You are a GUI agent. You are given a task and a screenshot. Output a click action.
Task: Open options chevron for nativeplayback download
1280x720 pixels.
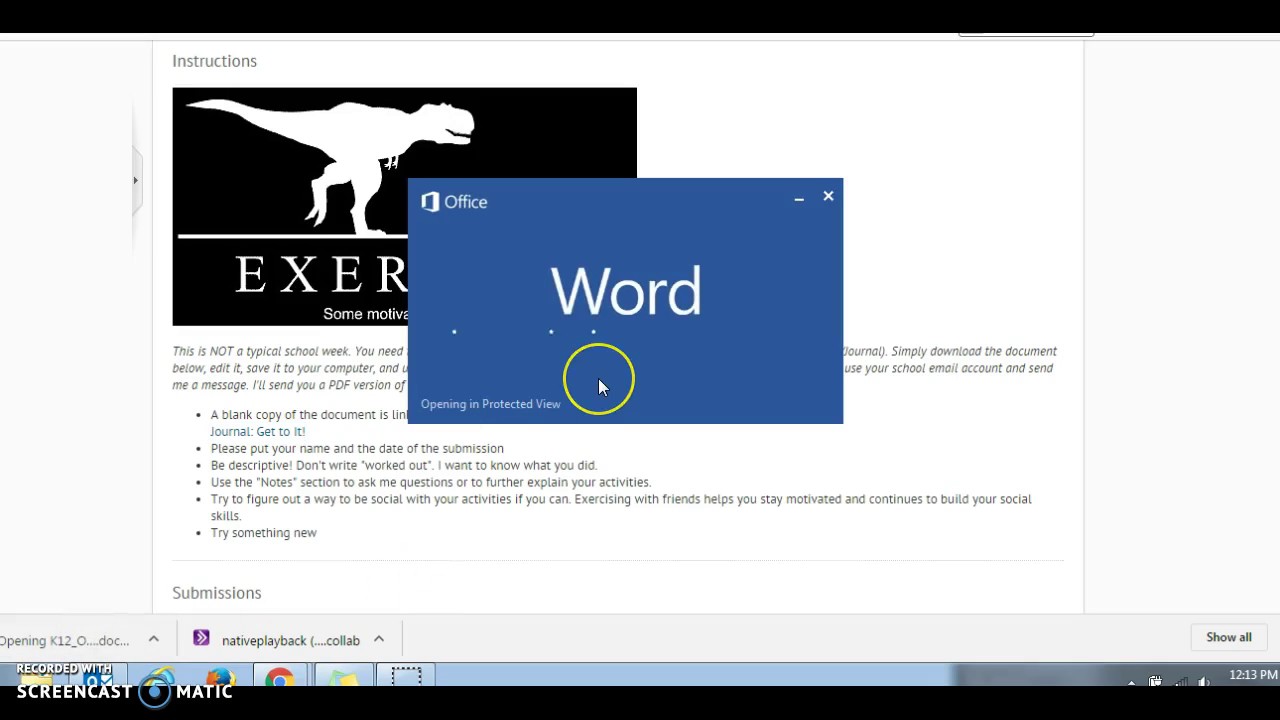379,639
